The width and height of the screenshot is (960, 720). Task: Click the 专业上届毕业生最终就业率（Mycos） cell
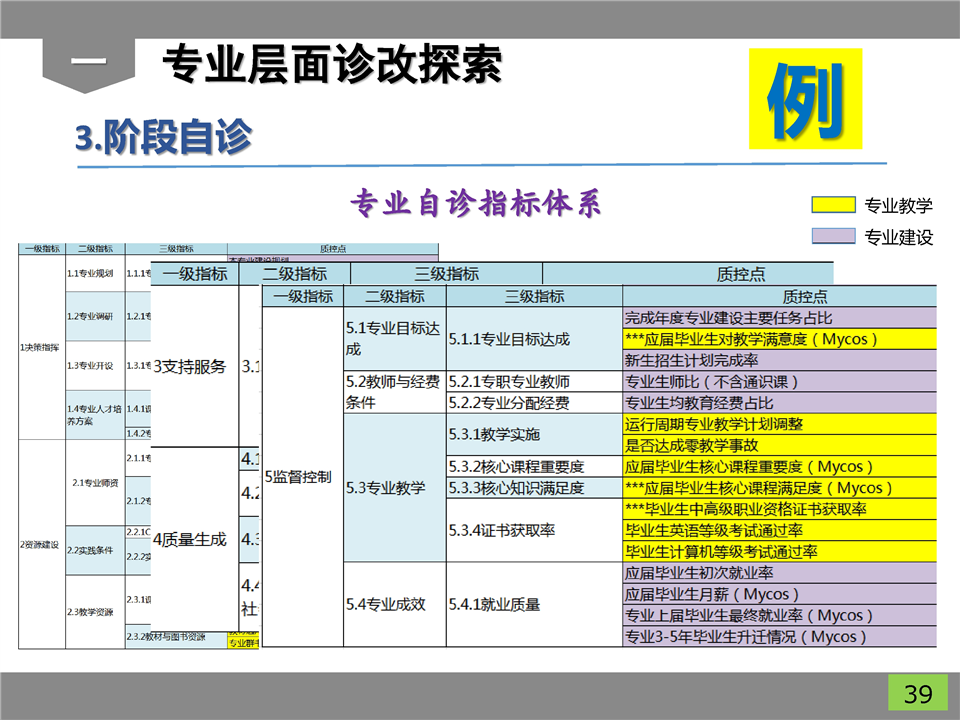779,615
